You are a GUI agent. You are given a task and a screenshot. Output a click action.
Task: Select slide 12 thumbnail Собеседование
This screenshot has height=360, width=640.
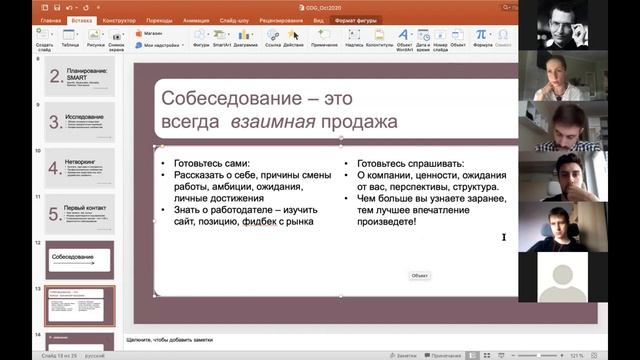tap(80, 260)
